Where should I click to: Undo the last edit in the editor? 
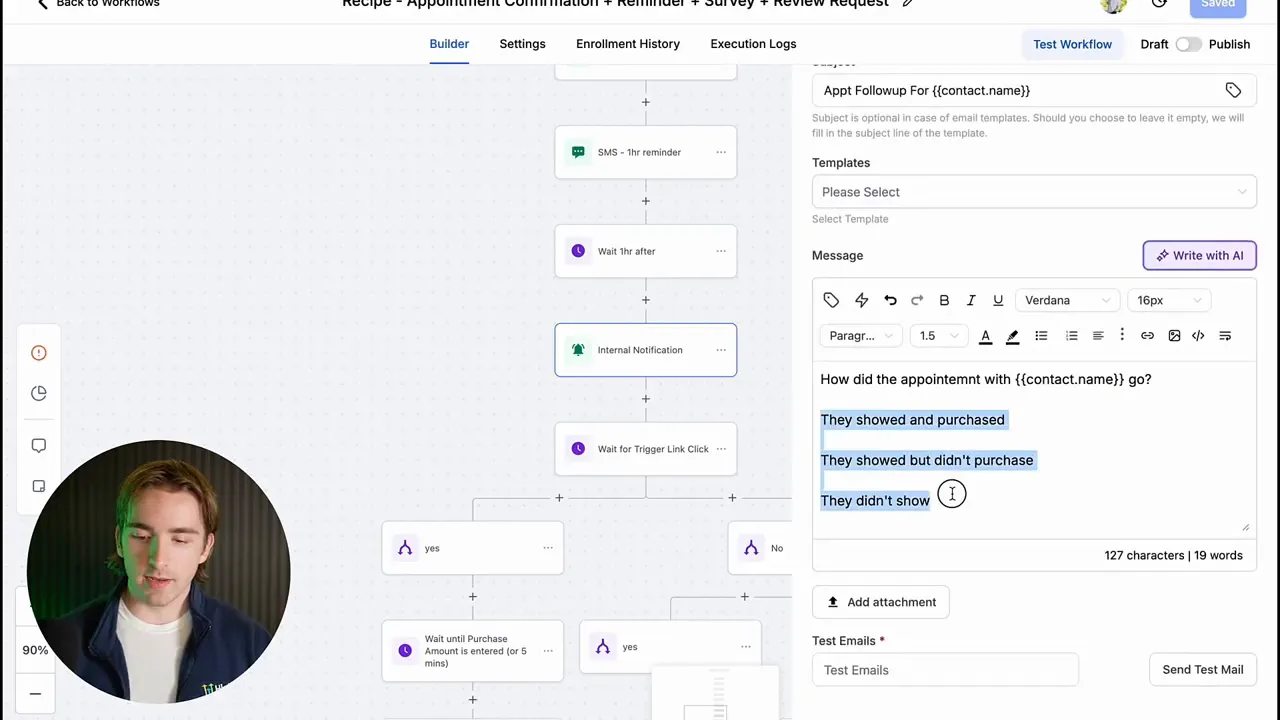[x=890, y=300]
